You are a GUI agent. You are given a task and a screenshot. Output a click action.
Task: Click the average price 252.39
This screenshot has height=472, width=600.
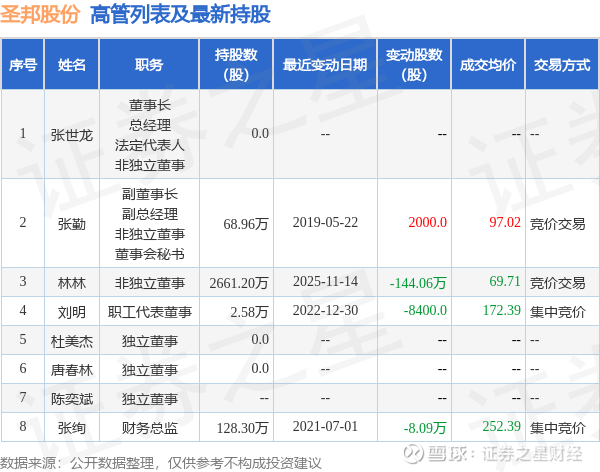point(502,426)
